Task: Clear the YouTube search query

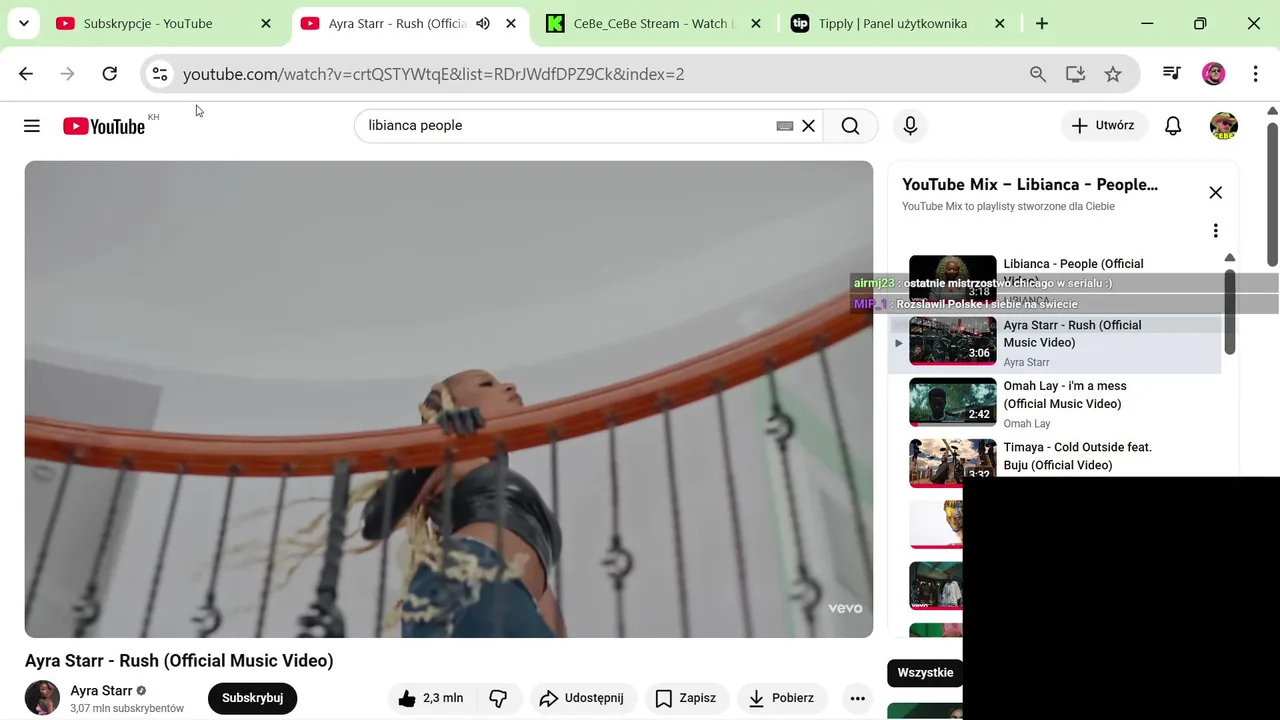Action: click(809, 126)
